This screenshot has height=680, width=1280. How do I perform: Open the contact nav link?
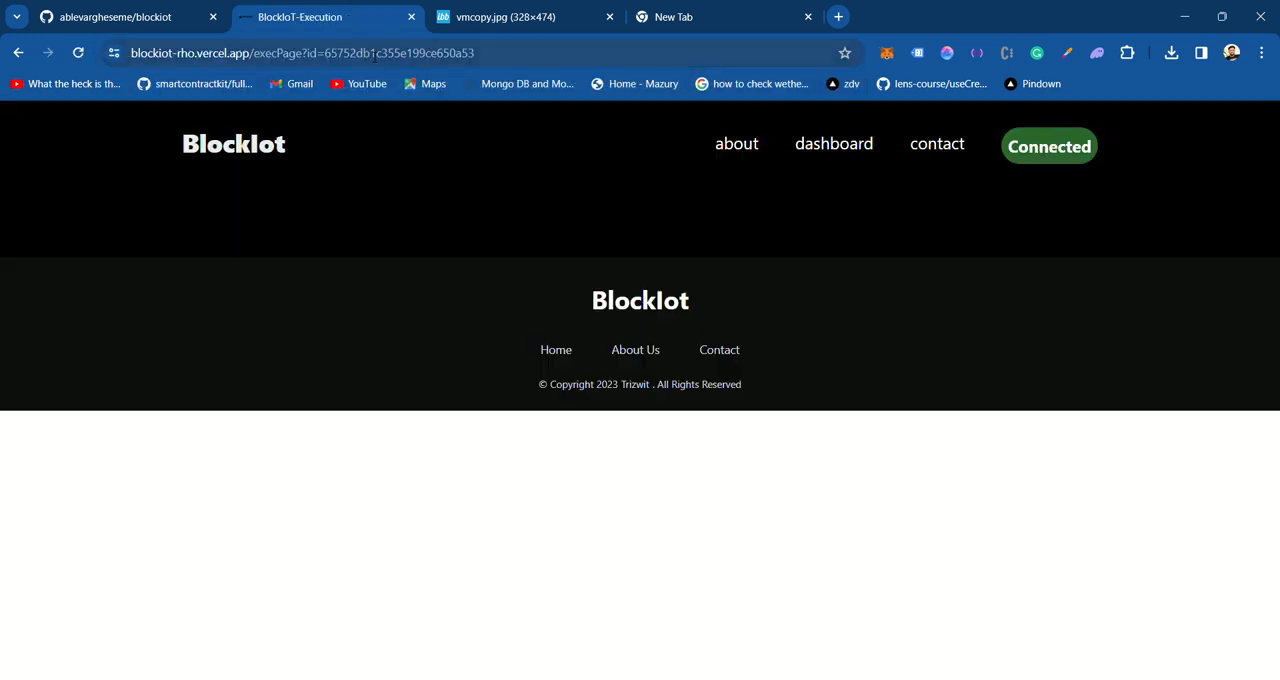click(937, 144)
